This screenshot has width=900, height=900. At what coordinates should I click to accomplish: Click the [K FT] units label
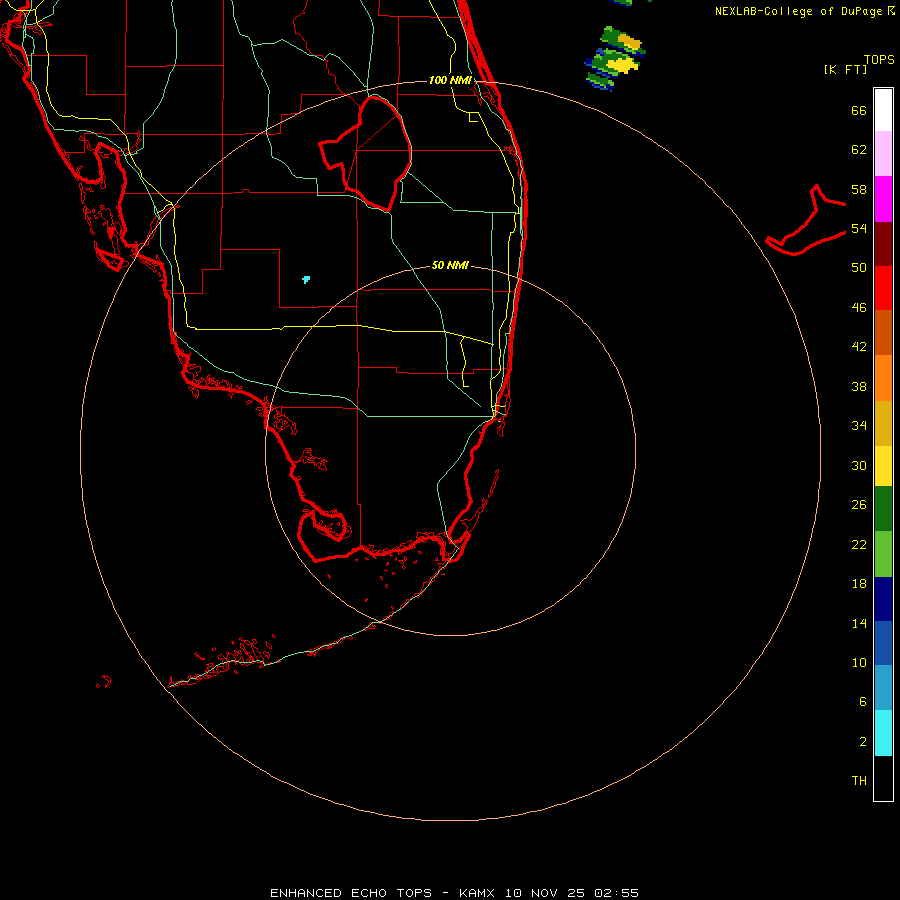[845, 70]
